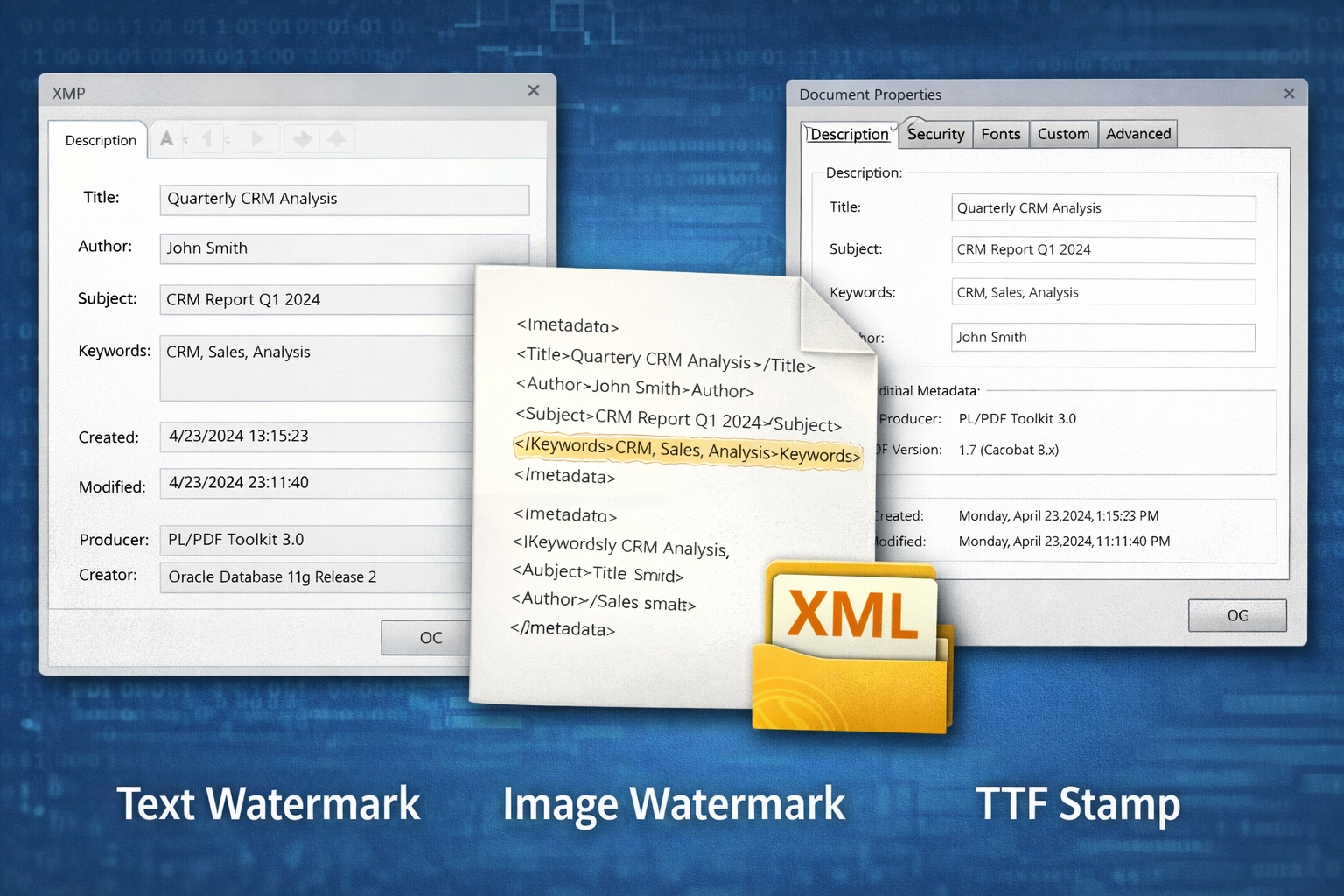Close the Document Properties window
The height and width of the screenshot is (896, 1344).
click(1289, 94)
